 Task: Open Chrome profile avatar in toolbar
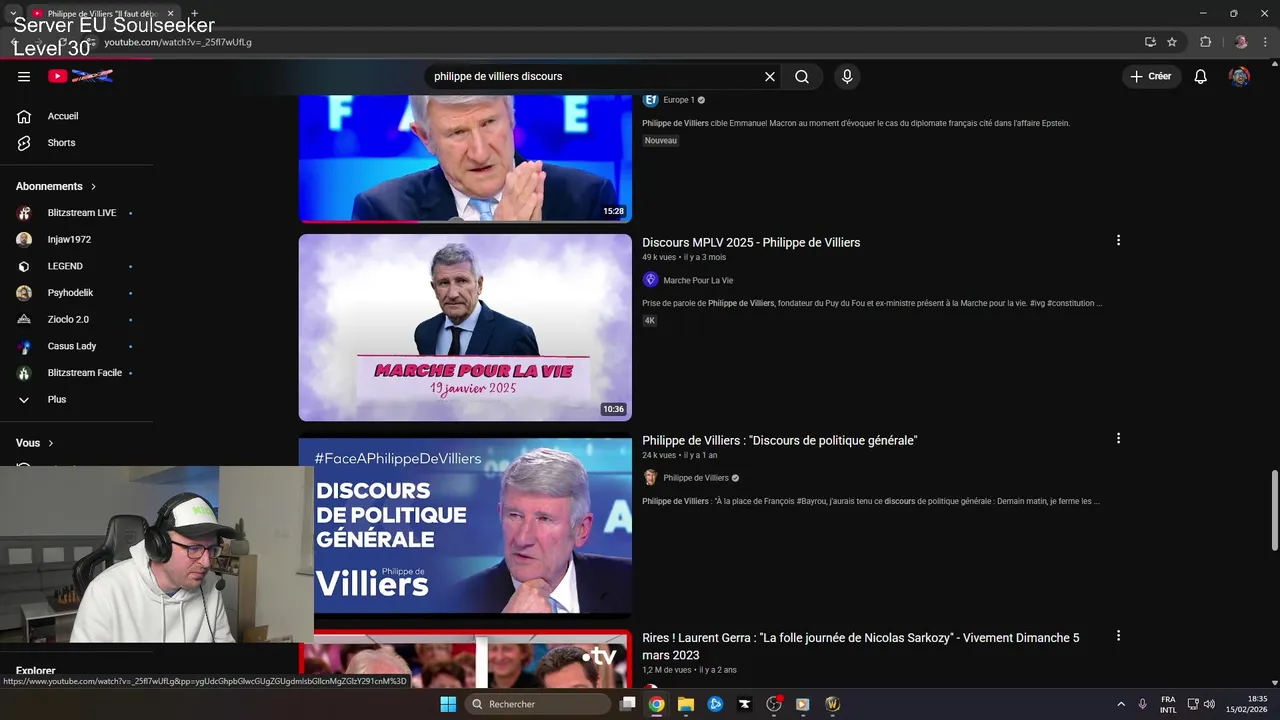(x=1241, y=42)
